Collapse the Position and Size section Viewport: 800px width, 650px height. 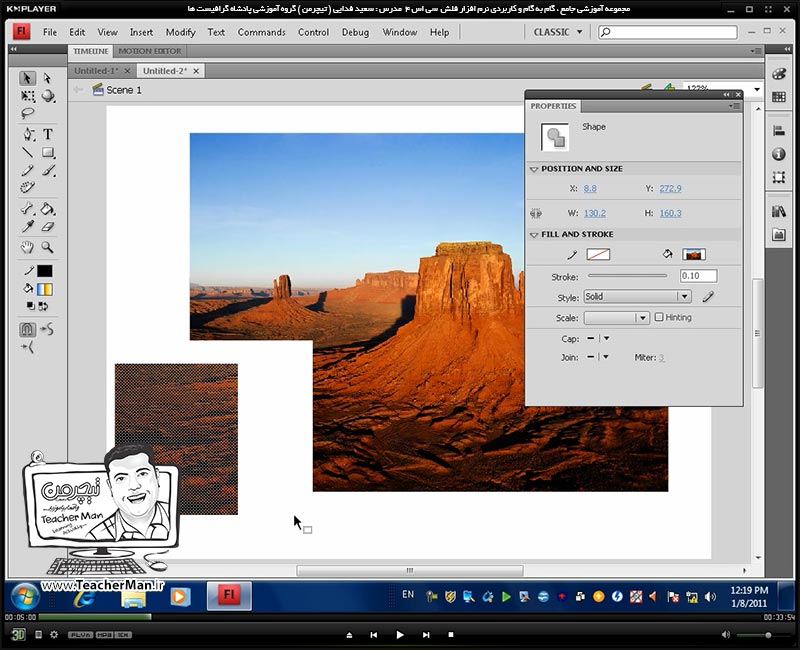pos(534,169)
